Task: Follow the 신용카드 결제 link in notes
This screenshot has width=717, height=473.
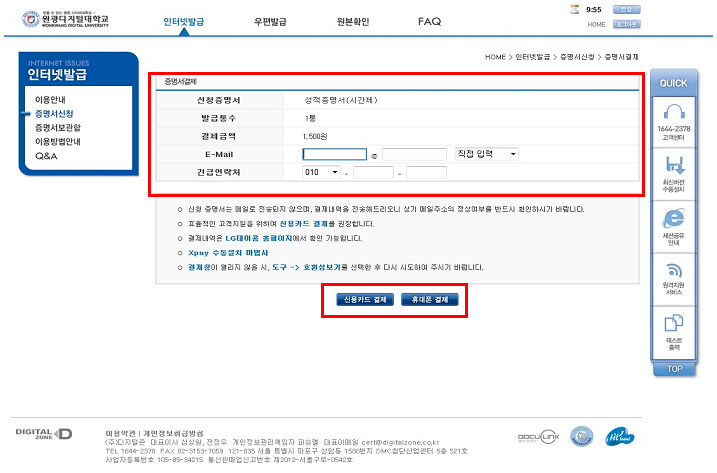Action: 304,224
